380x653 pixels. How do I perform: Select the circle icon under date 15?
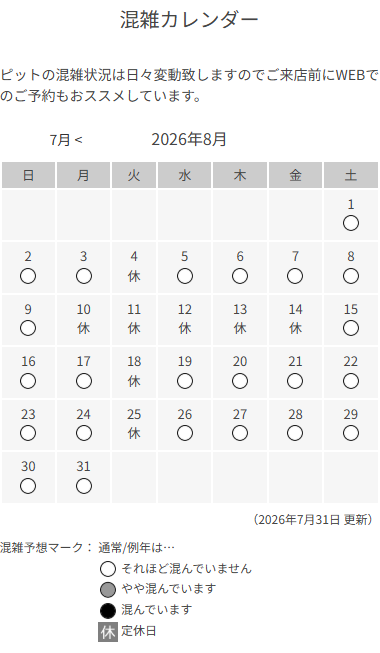(x=351, y=328)
